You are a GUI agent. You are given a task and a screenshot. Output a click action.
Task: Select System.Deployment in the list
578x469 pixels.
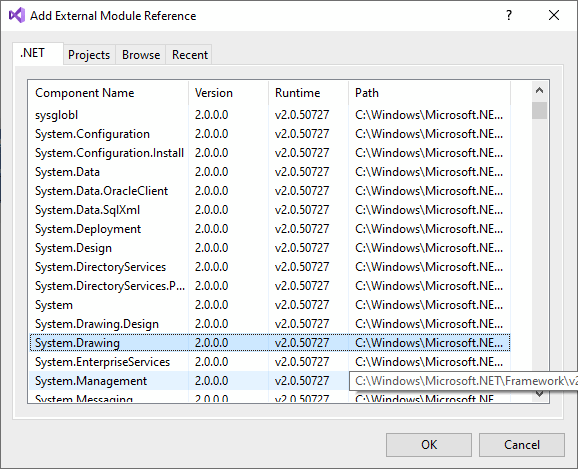tap(270, 229)
